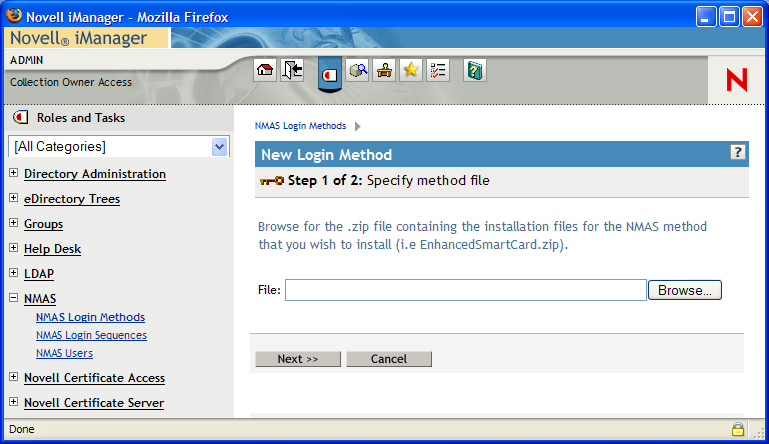Click the 'Done' status bar text

point(22,429)
